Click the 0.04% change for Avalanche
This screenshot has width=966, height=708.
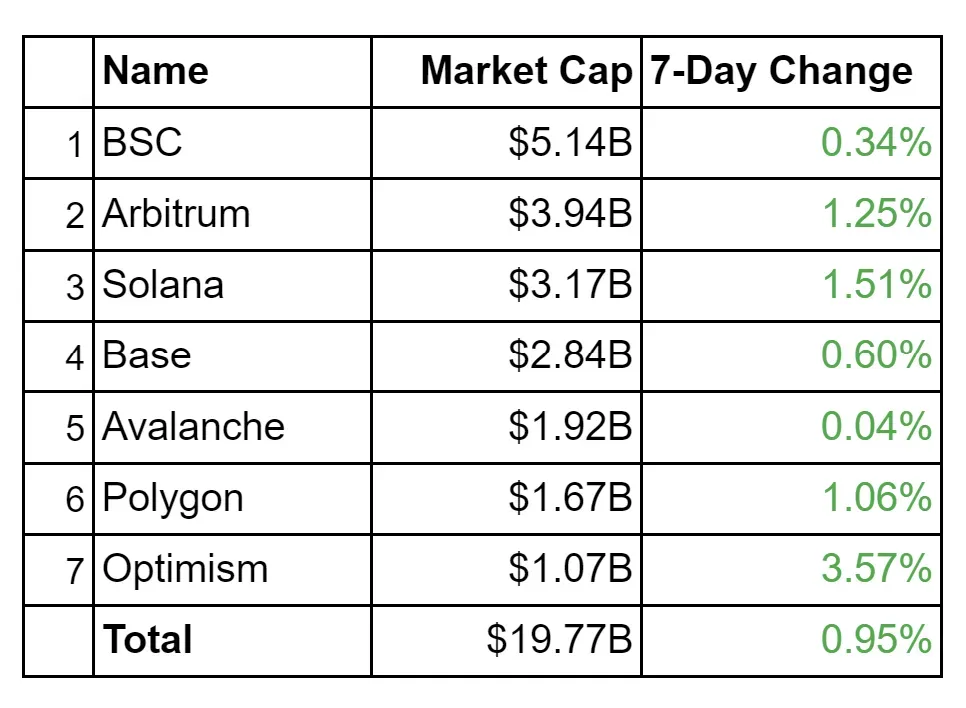pyautogui.click(x=876, y=427)
